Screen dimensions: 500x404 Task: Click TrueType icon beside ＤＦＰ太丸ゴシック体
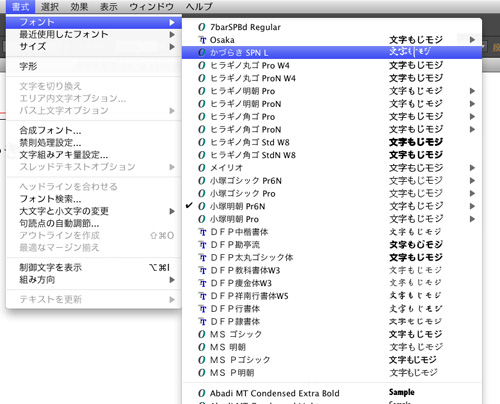coord(202,258)
